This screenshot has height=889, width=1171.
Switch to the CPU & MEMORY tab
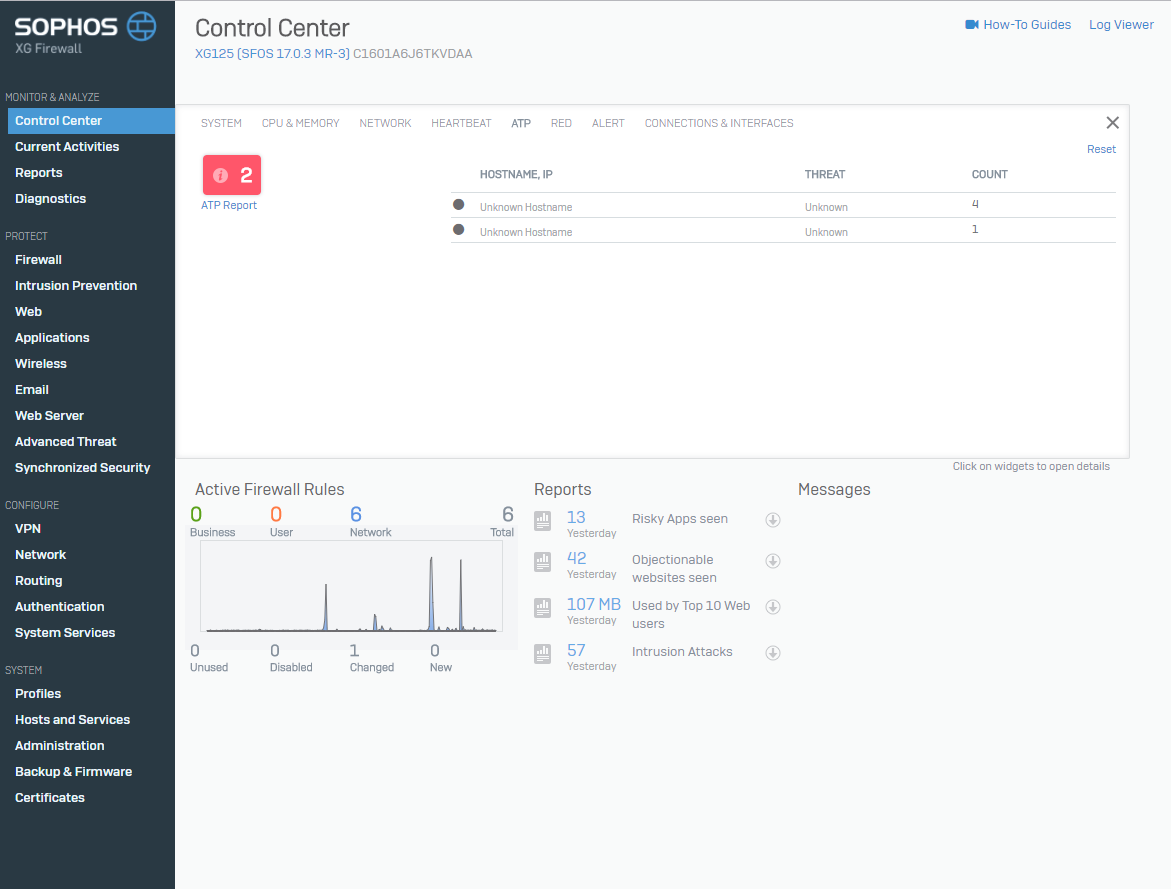(300, 123)
